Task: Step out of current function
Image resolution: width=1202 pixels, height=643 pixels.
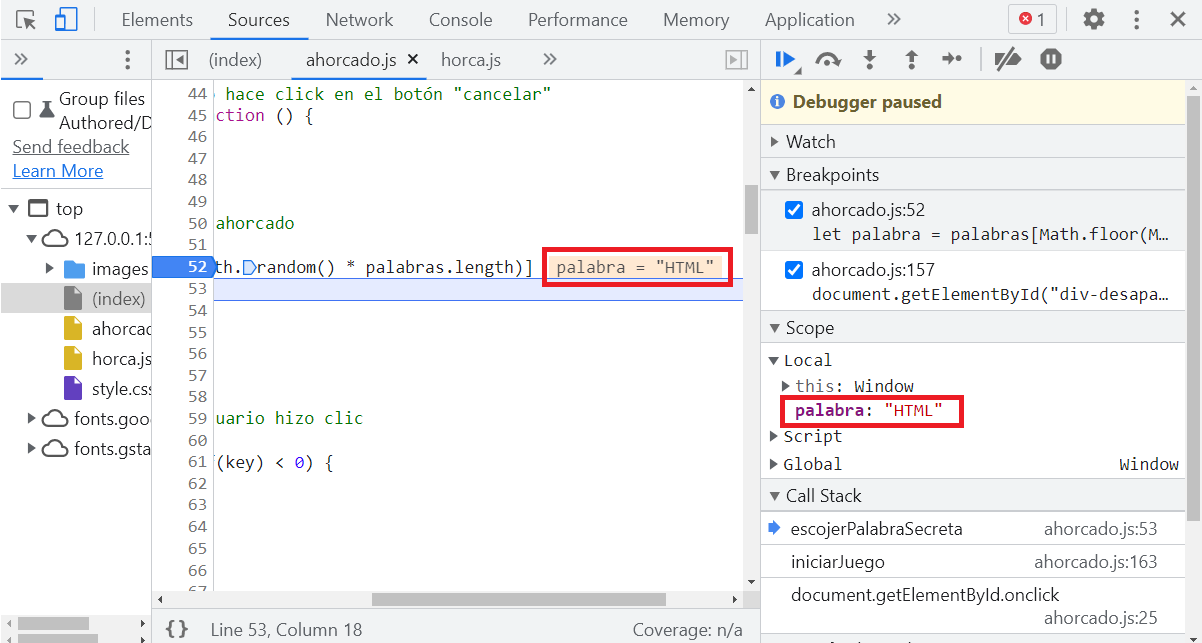Action: coord(911,60)
